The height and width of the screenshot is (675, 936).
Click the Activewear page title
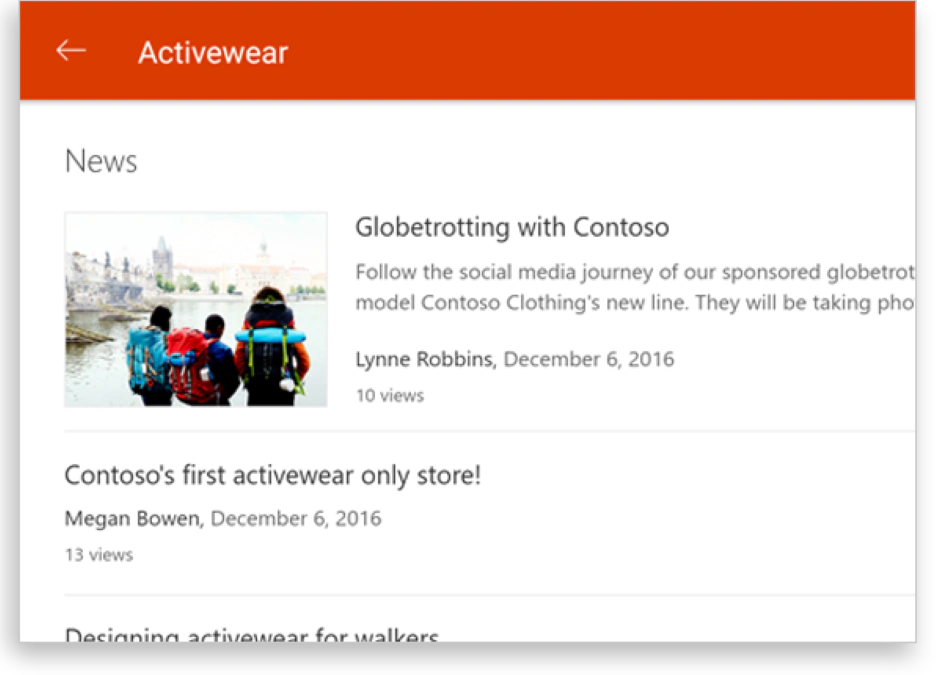click(x=212, y=52)
